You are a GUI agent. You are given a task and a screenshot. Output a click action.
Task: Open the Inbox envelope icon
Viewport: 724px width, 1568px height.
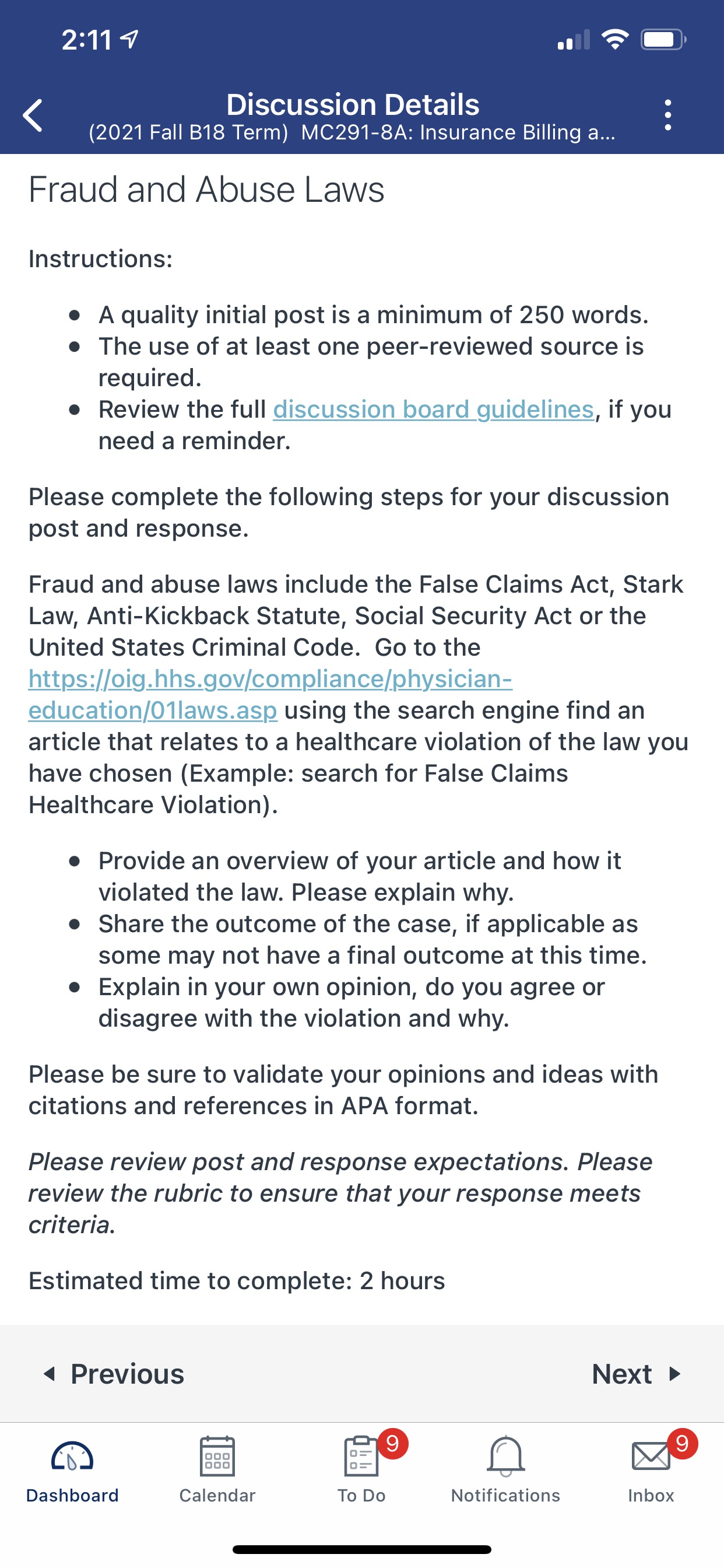coord(651,1457)
